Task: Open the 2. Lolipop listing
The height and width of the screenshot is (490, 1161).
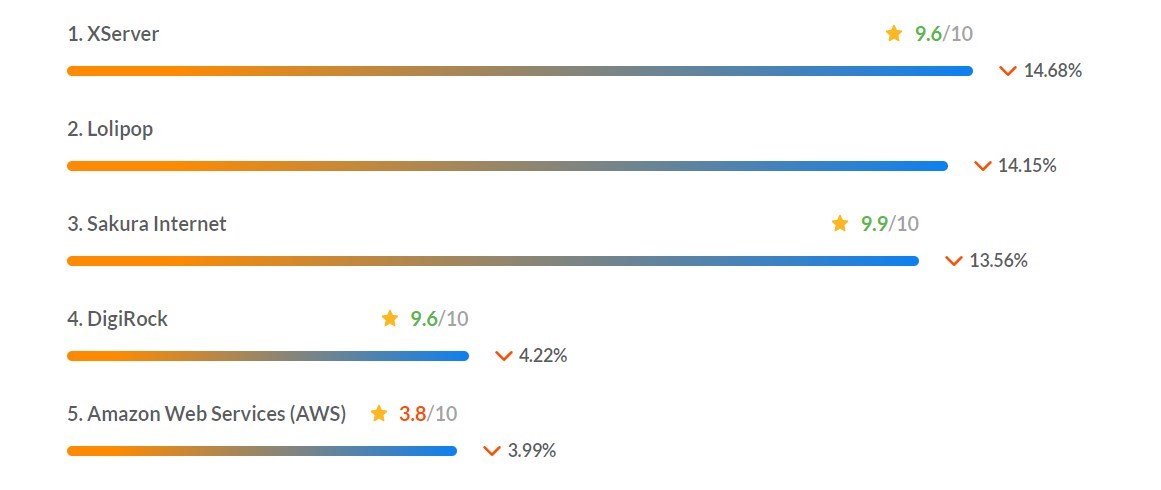Action: point(110,129)
